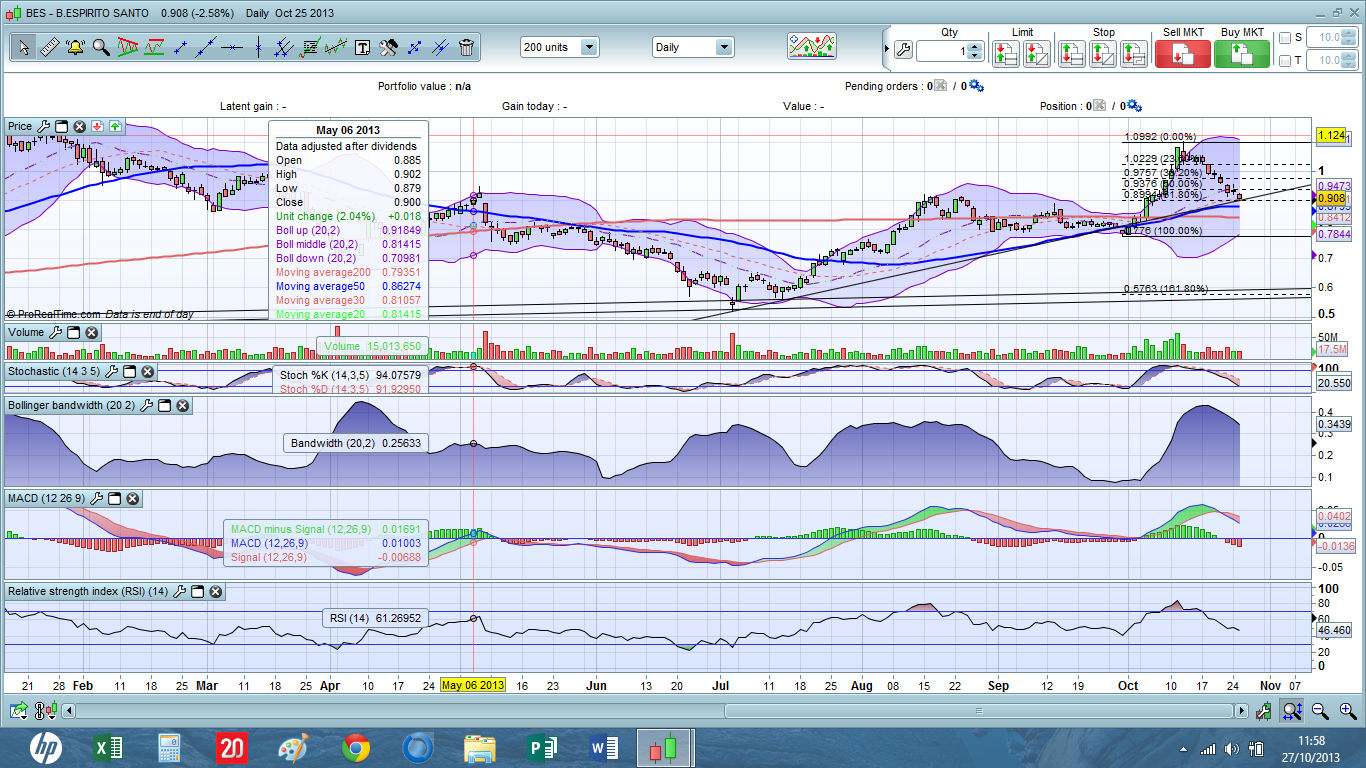Close the MACD indicator panel
This screenshot has height=768, width=1366.
(x=132, y=498)
